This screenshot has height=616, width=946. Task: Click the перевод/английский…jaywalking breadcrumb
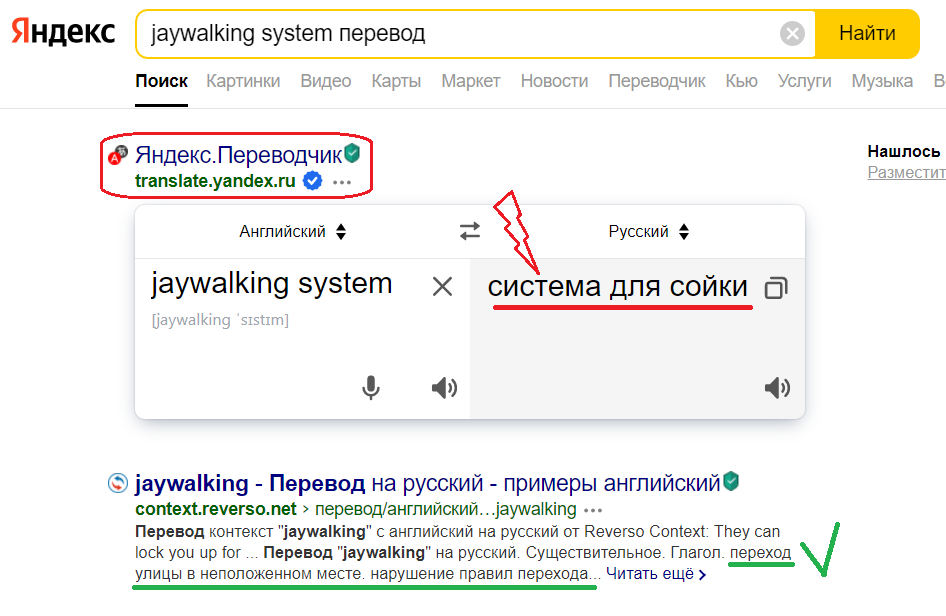[446, 509]
